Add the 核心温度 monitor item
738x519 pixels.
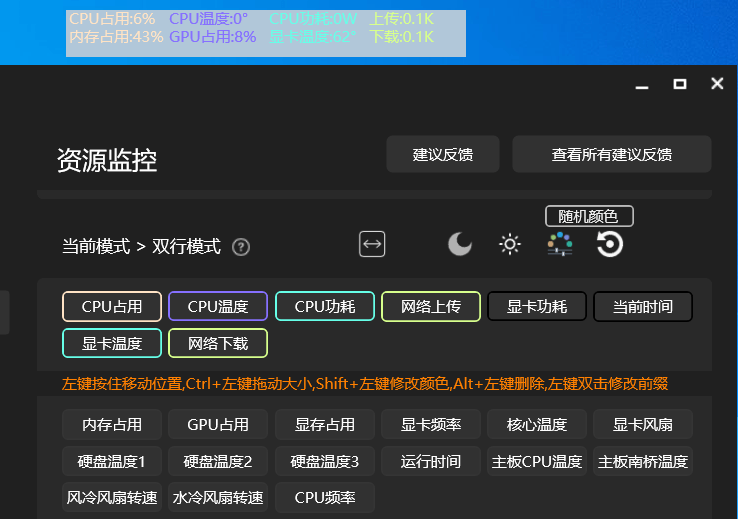[x=537, y=424]
